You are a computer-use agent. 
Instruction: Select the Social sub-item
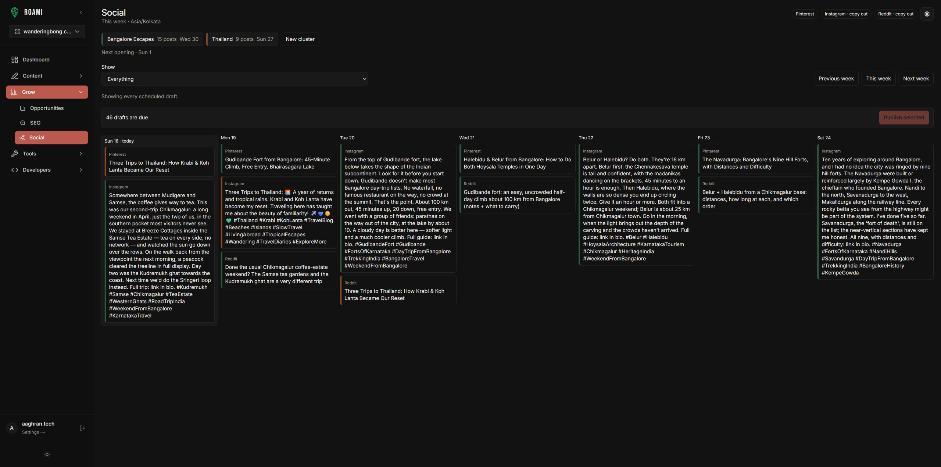[51, 137]
